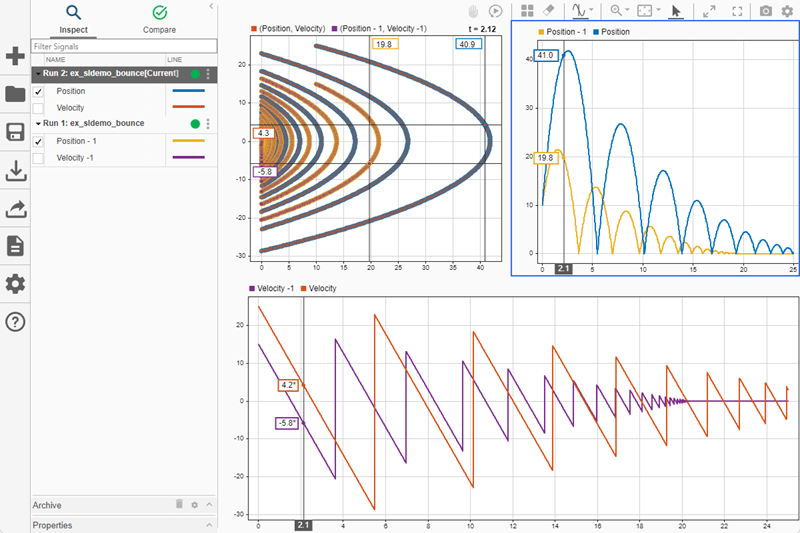Switch to the Compare tab
This screenshot has width=800, height=533.
click(x=159, y=18)
